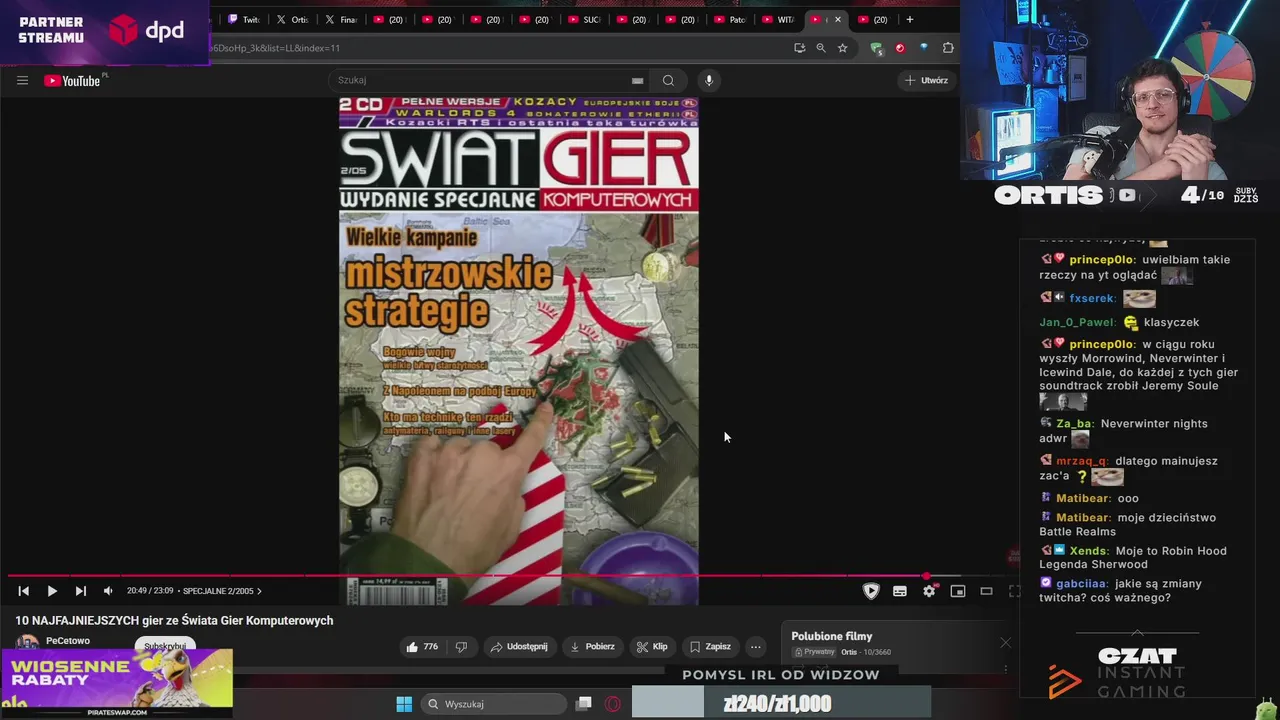This screenshot has width=1280, height=720.
Task: Open the Opera icon on taskbar
Action: [613, 704]
